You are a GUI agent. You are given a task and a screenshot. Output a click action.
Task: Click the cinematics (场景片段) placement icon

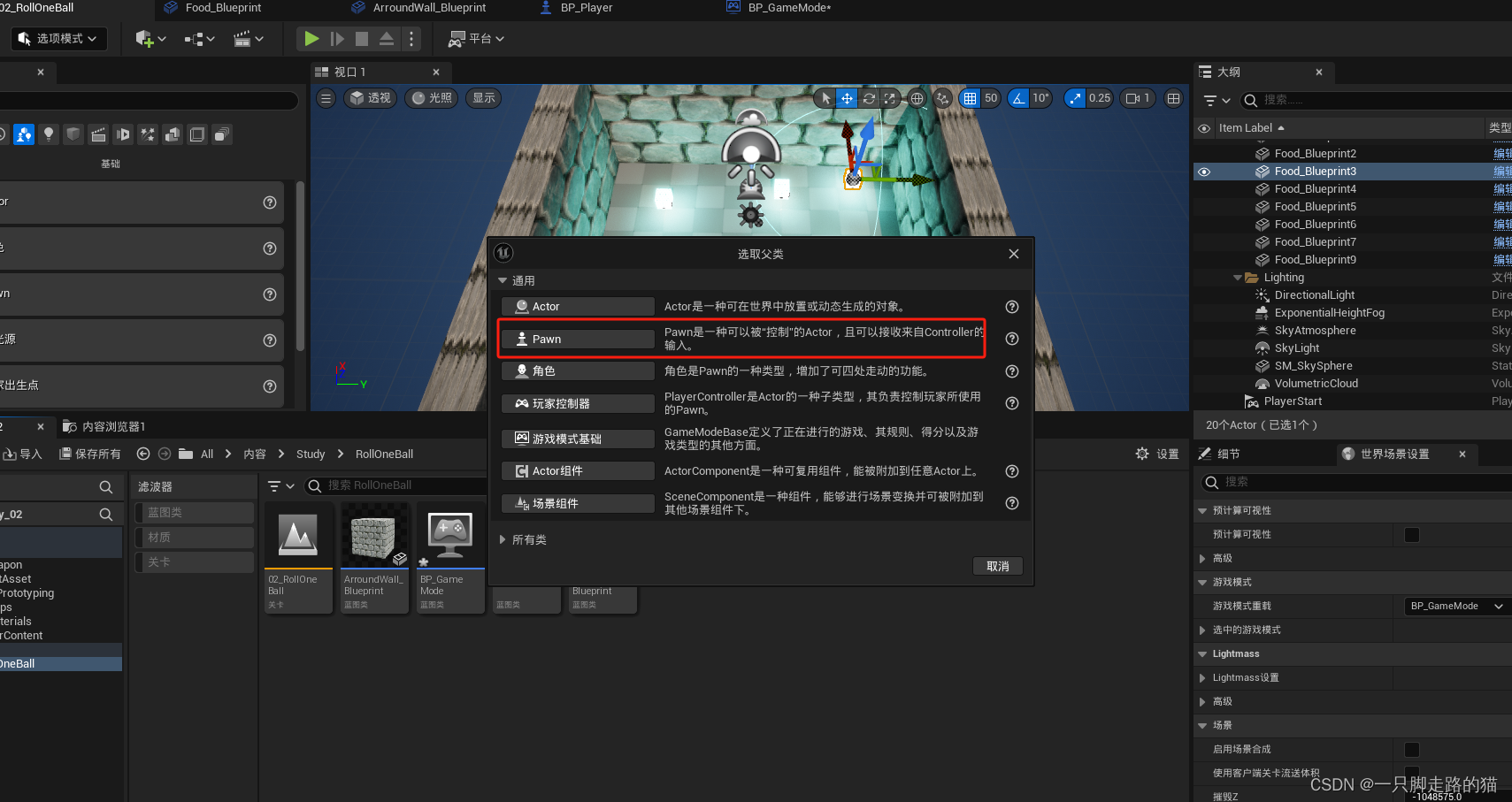98,134
